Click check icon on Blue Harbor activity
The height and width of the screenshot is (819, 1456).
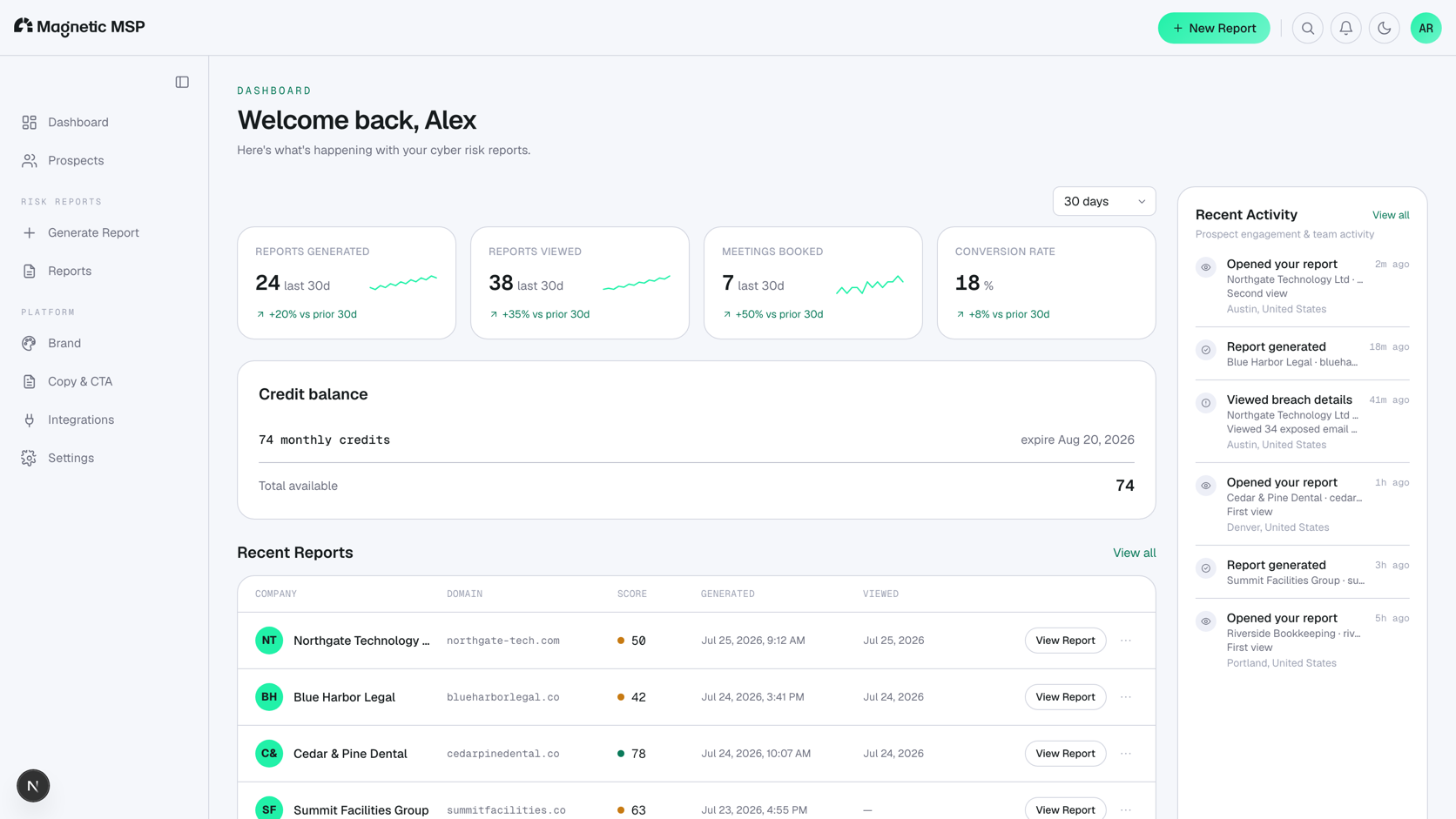click(x=1206, y=350)
